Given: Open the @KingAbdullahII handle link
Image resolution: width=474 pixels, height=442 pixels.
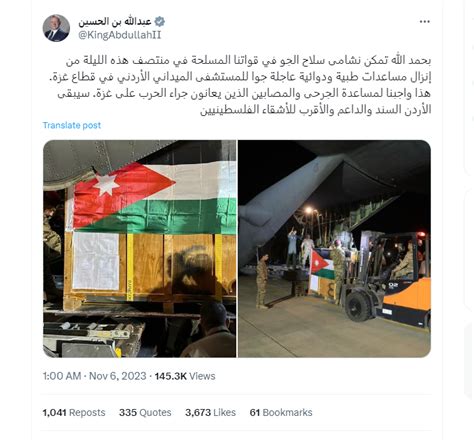Looking at the screenshot, I should click(x=120, y=35).
